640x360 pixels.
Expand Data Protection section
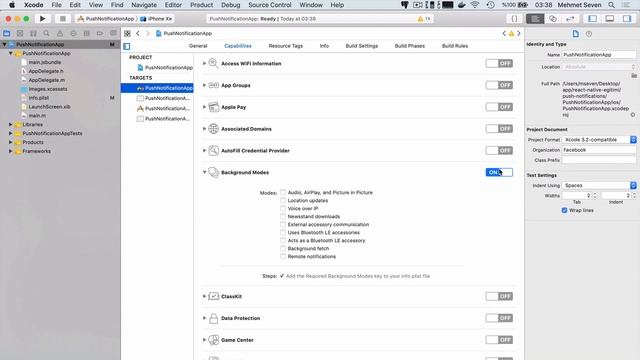tap(204, 318)
